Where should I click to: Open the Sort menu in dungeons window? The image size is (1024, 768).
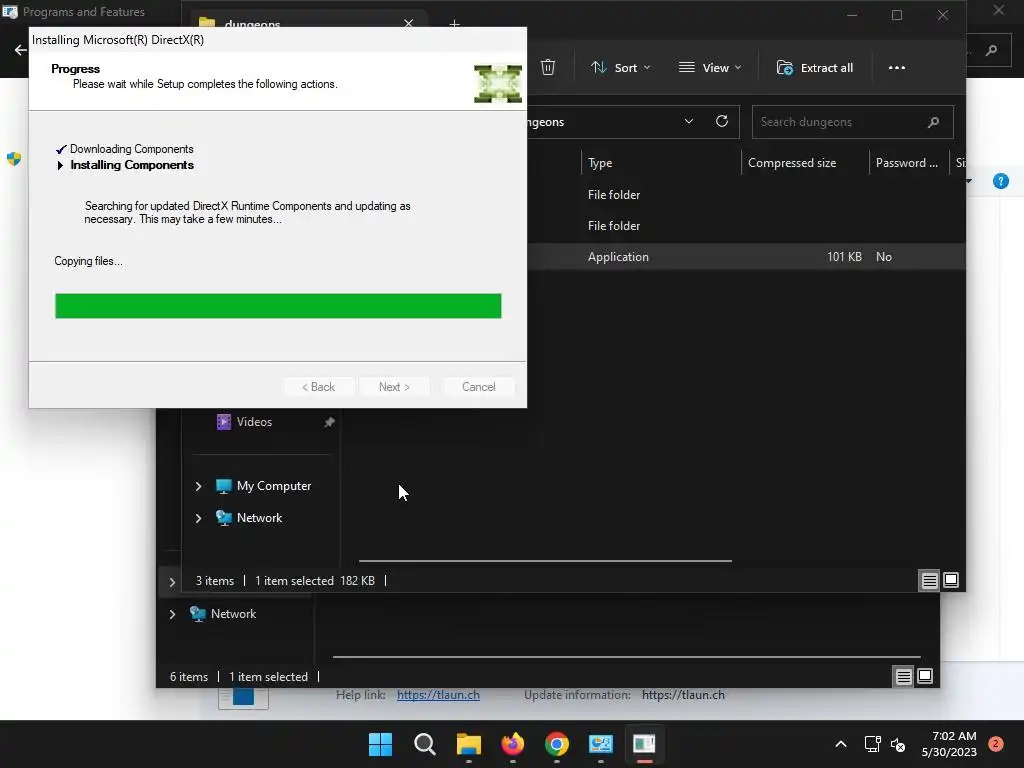click(620, 67)
